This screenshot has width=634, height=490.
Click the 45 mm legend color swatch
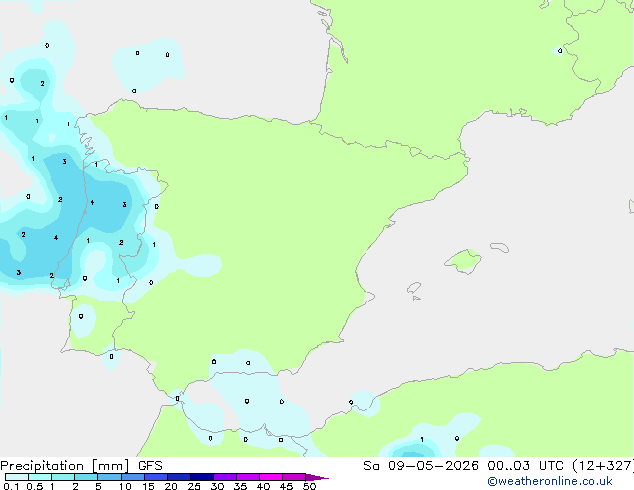click(294, 477)
